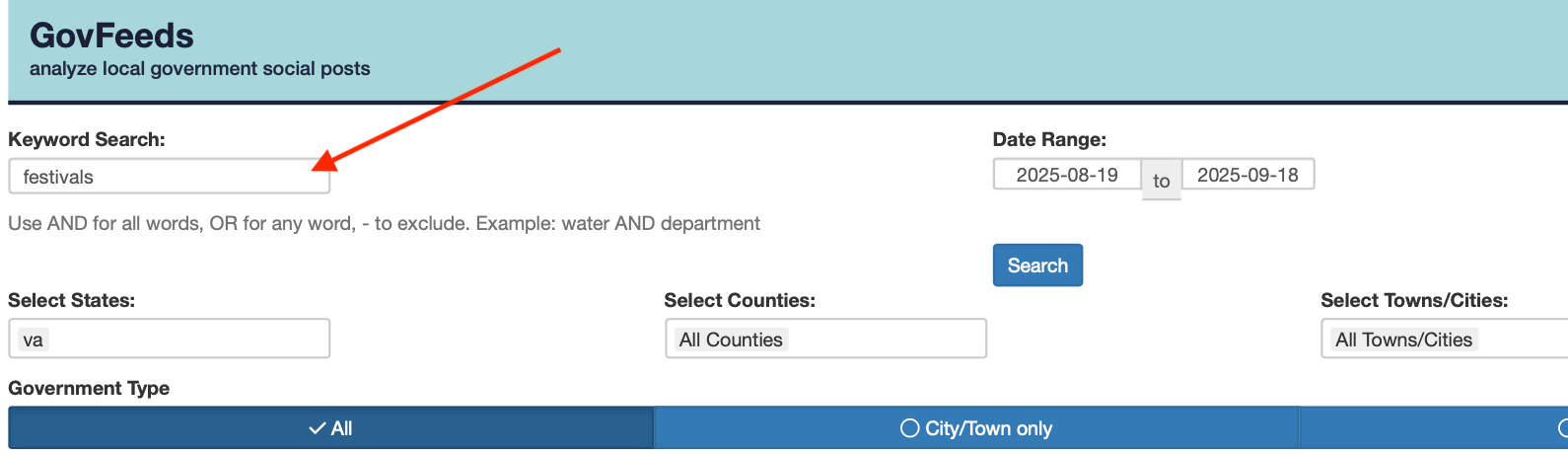
Task: Click the partially visible circle at far right
Action: [x=1563, y=428]
